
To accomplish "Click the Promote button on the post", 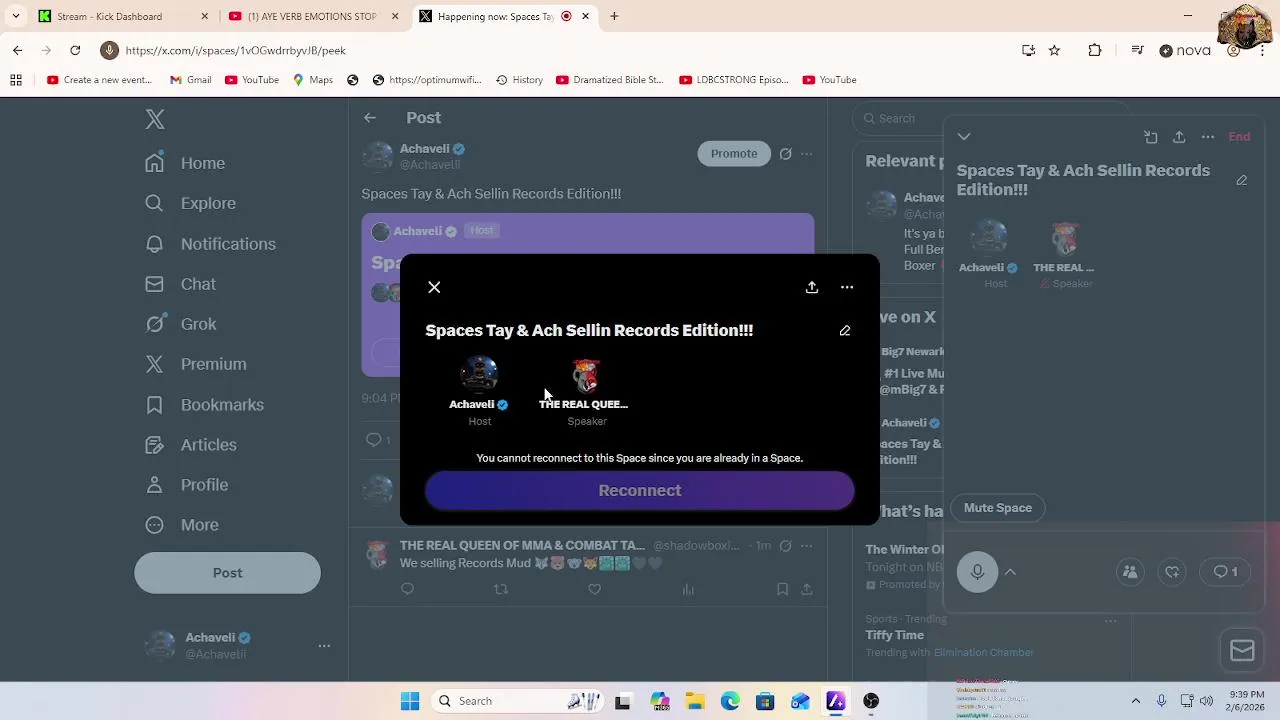I will click(734, 154).
